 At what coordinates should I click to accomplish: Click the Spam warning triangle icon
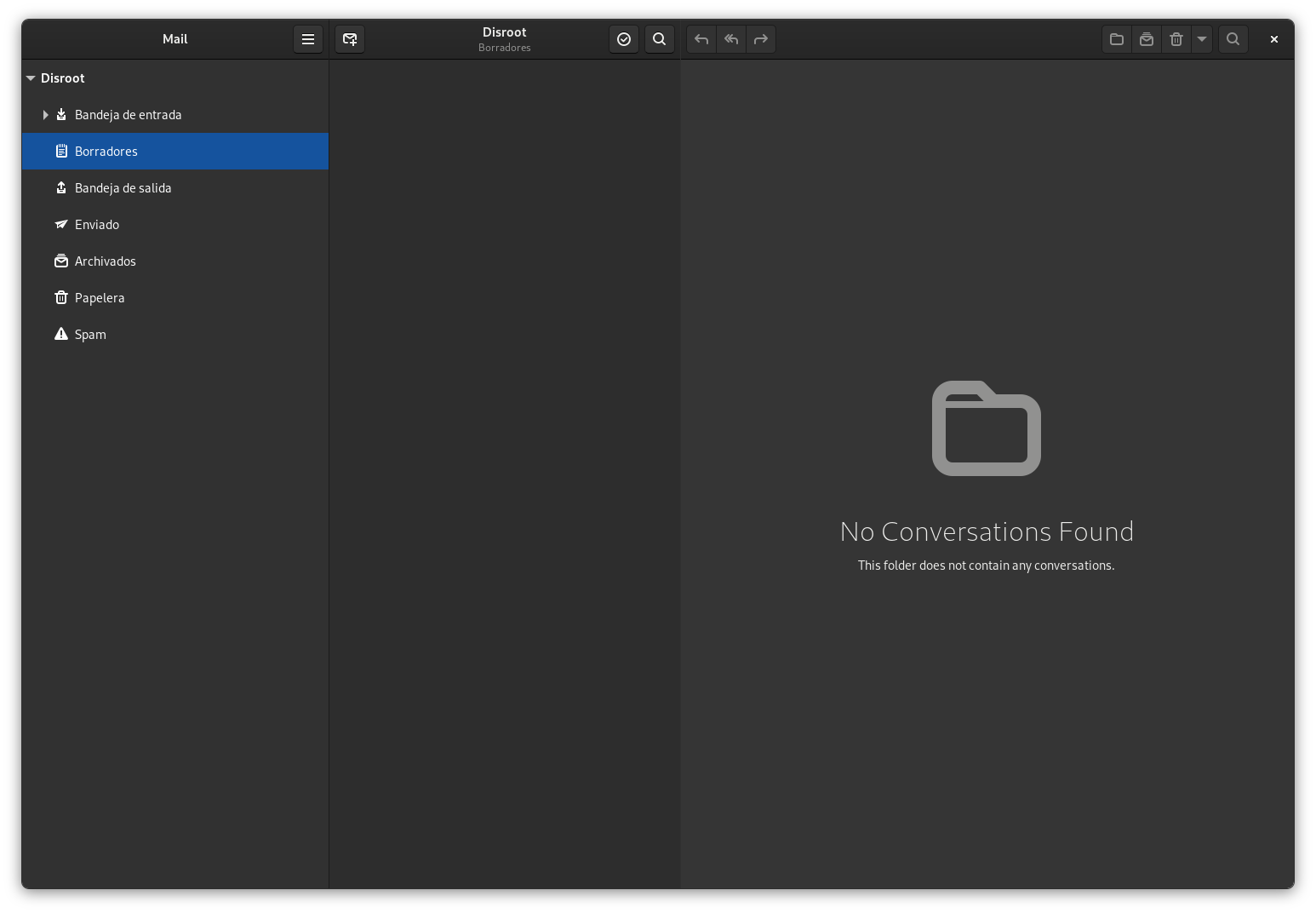[x=61, y=334]
